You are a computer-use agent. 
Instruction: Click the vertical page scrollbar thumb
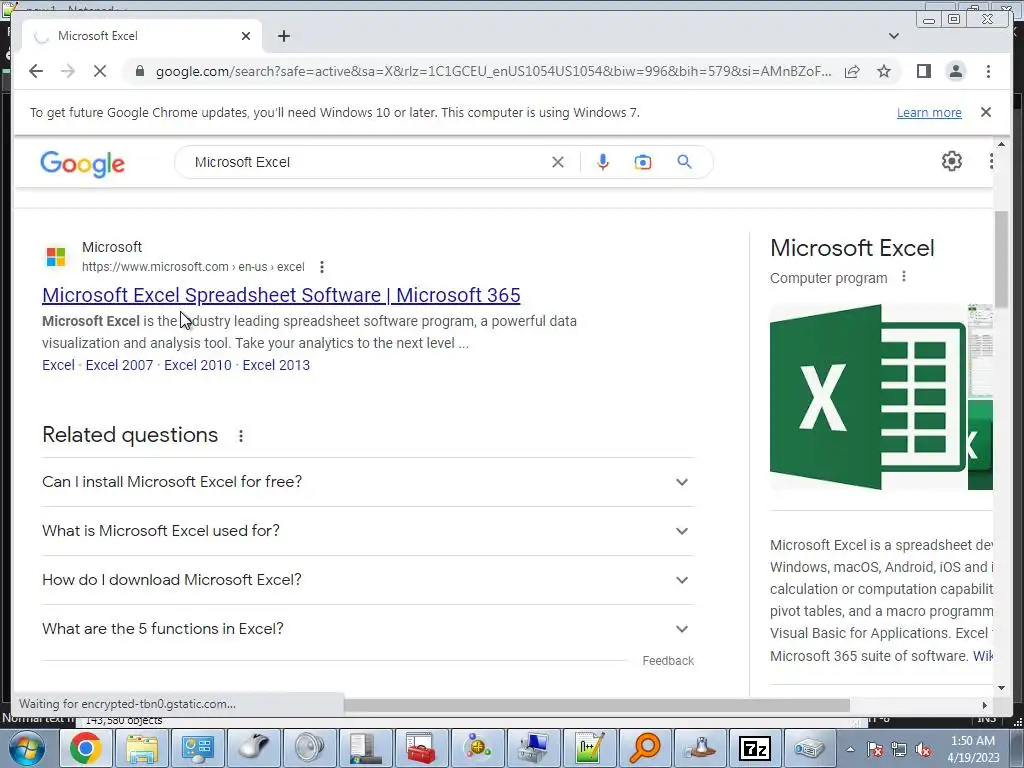pos(1000,259)
